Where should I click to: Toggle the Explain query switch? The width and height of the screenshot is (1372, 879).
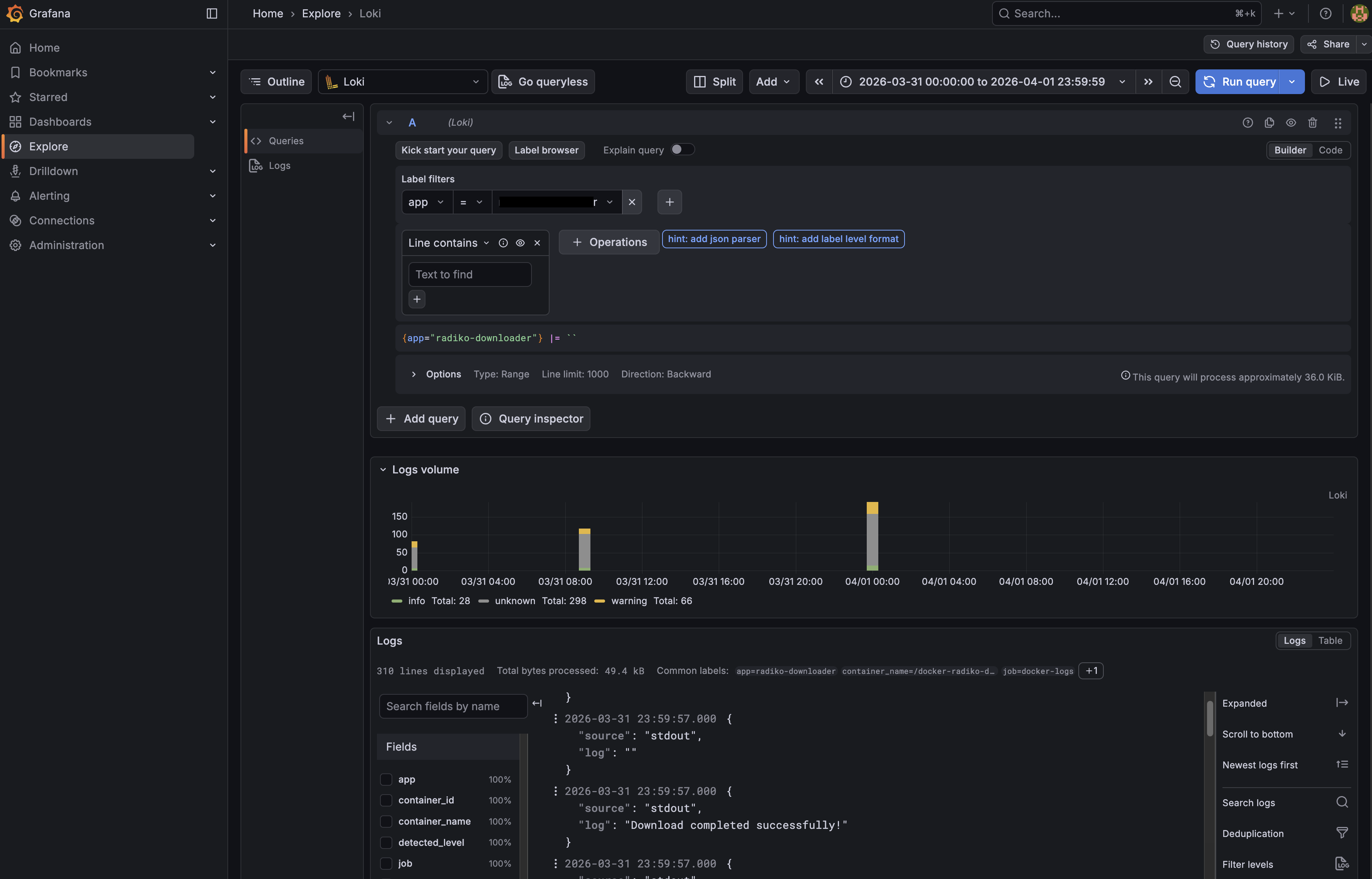(x=682, y=150)
